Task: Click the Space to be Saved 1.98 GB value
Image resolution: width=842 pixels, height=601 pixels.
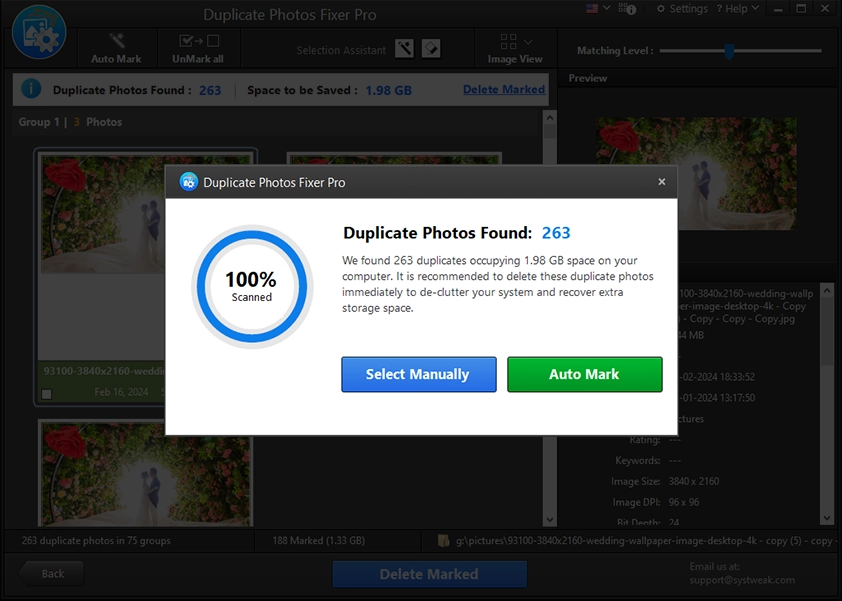Action: [389, 90]
